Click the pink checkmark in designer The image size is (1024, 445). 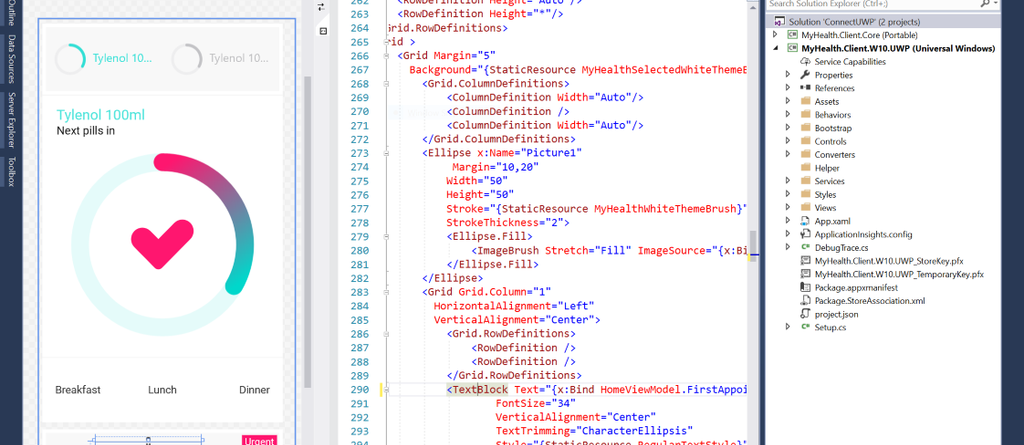tap(161, 238)
